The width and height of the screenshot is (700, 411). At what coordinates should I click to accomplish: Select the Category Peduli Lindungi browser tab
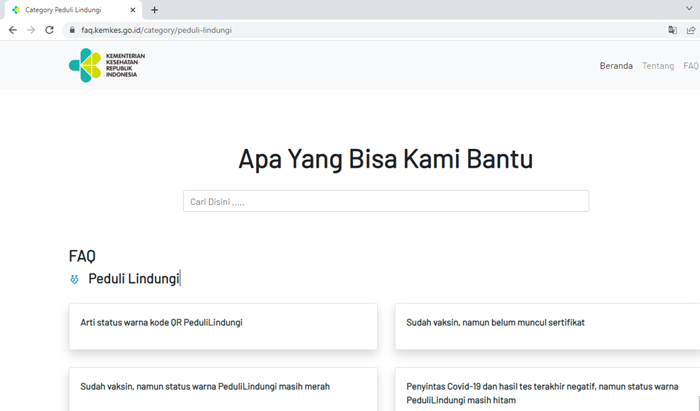[73, 10]
